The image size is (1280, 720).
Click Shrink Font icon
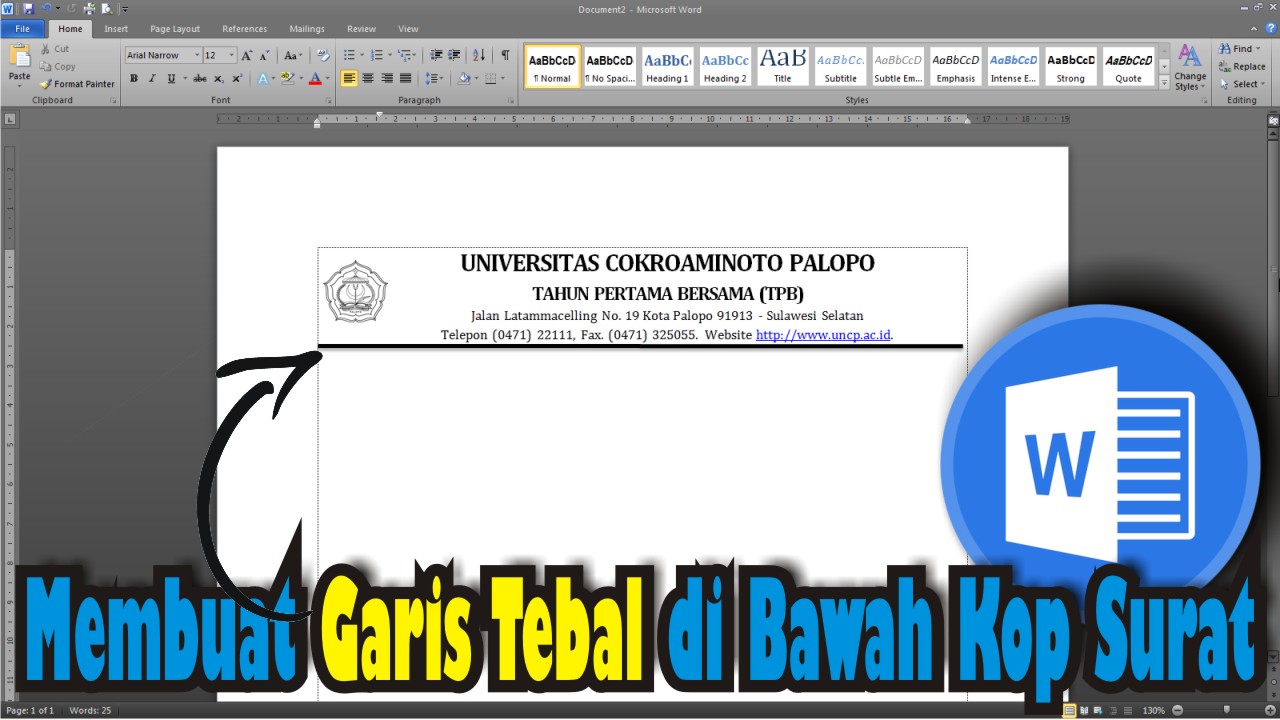pos(264,56)
